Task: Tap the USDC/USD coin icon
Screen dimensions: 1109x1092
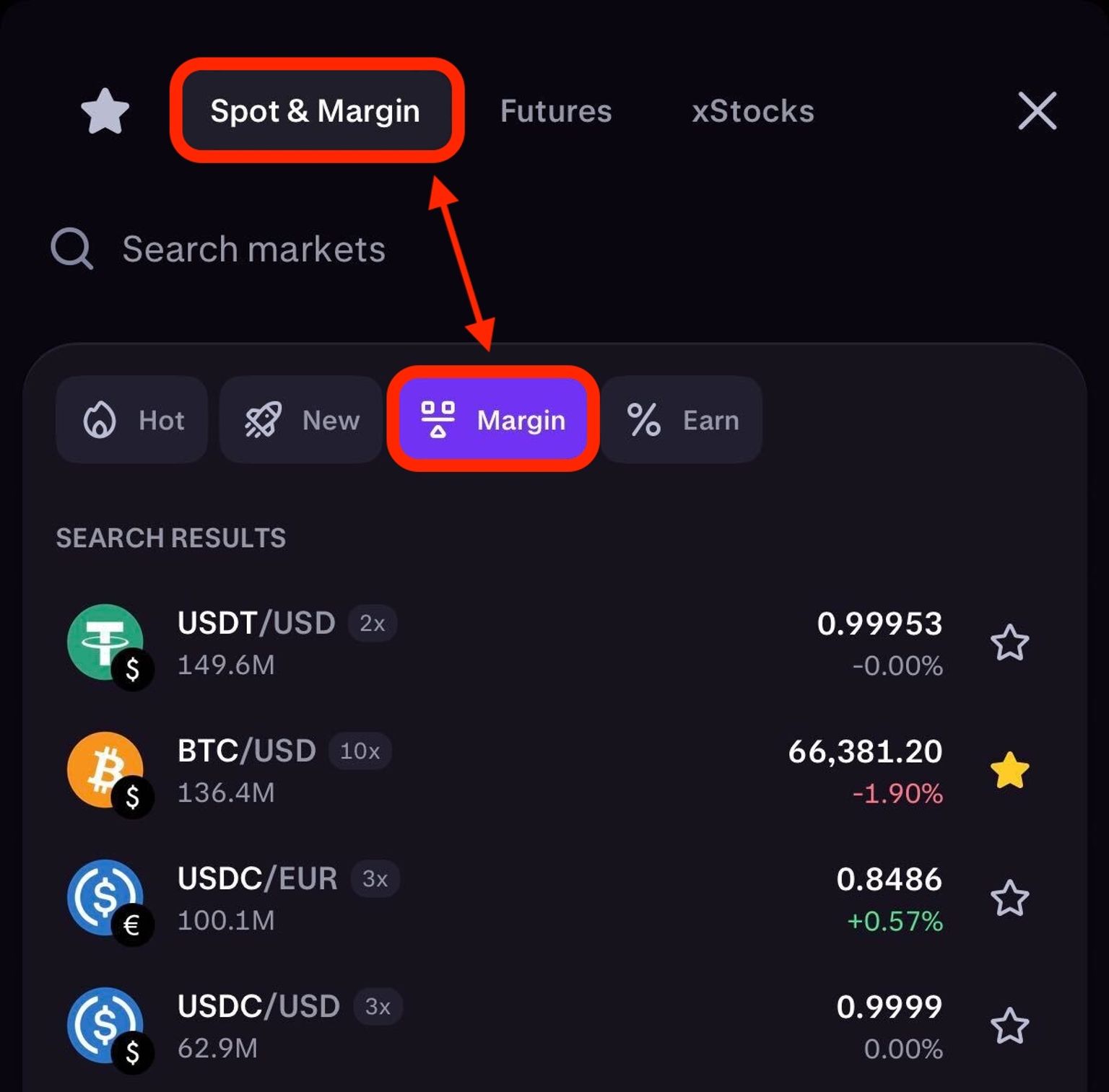Action: coord(106,1026)
